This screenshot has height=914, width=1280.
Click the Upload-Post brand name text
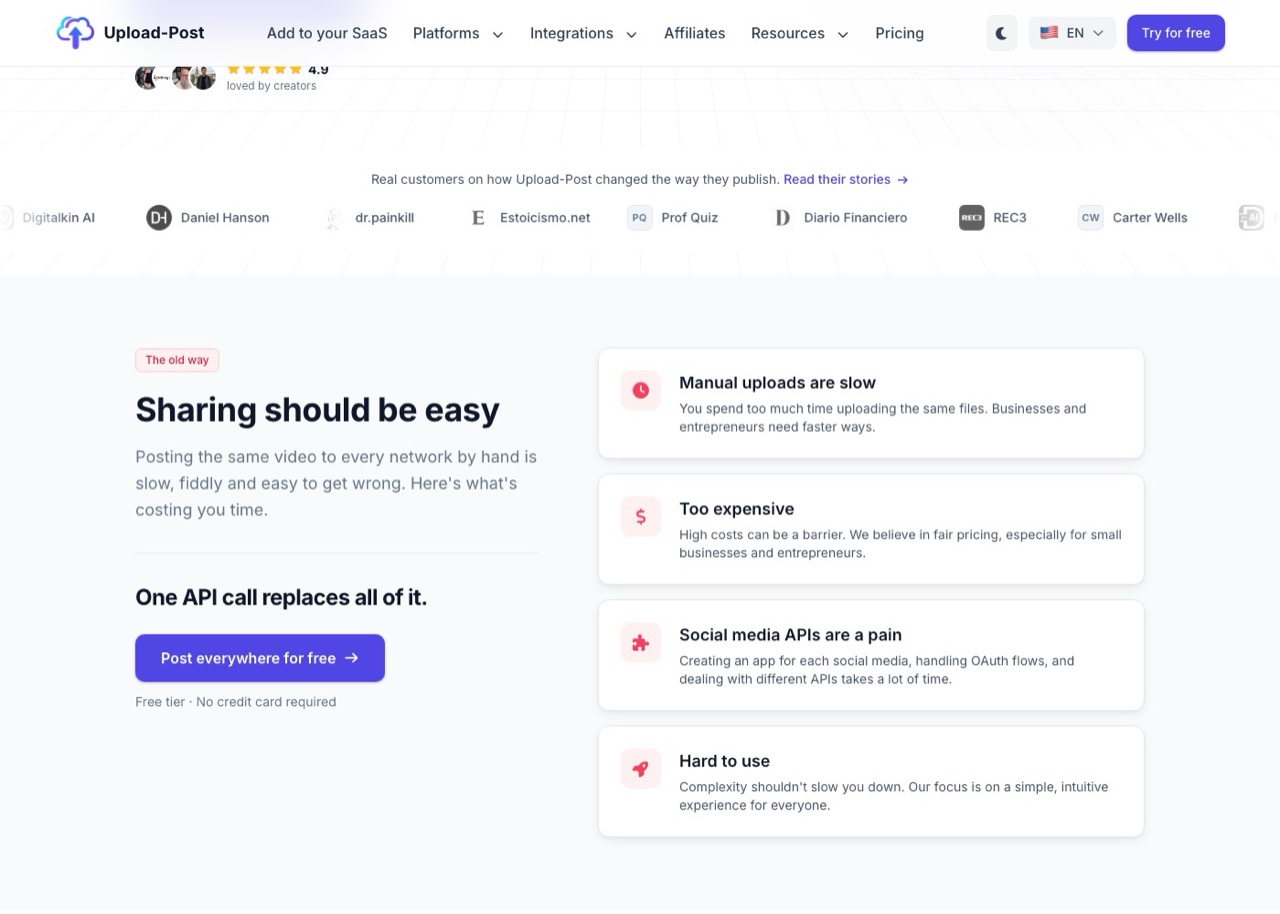point(154,33)
